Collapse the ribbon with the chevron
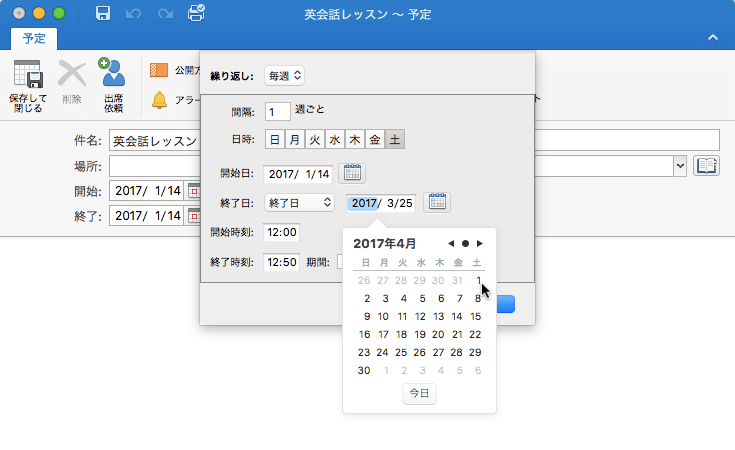Screen dimensions: 735x450 (x=712, y=38)
